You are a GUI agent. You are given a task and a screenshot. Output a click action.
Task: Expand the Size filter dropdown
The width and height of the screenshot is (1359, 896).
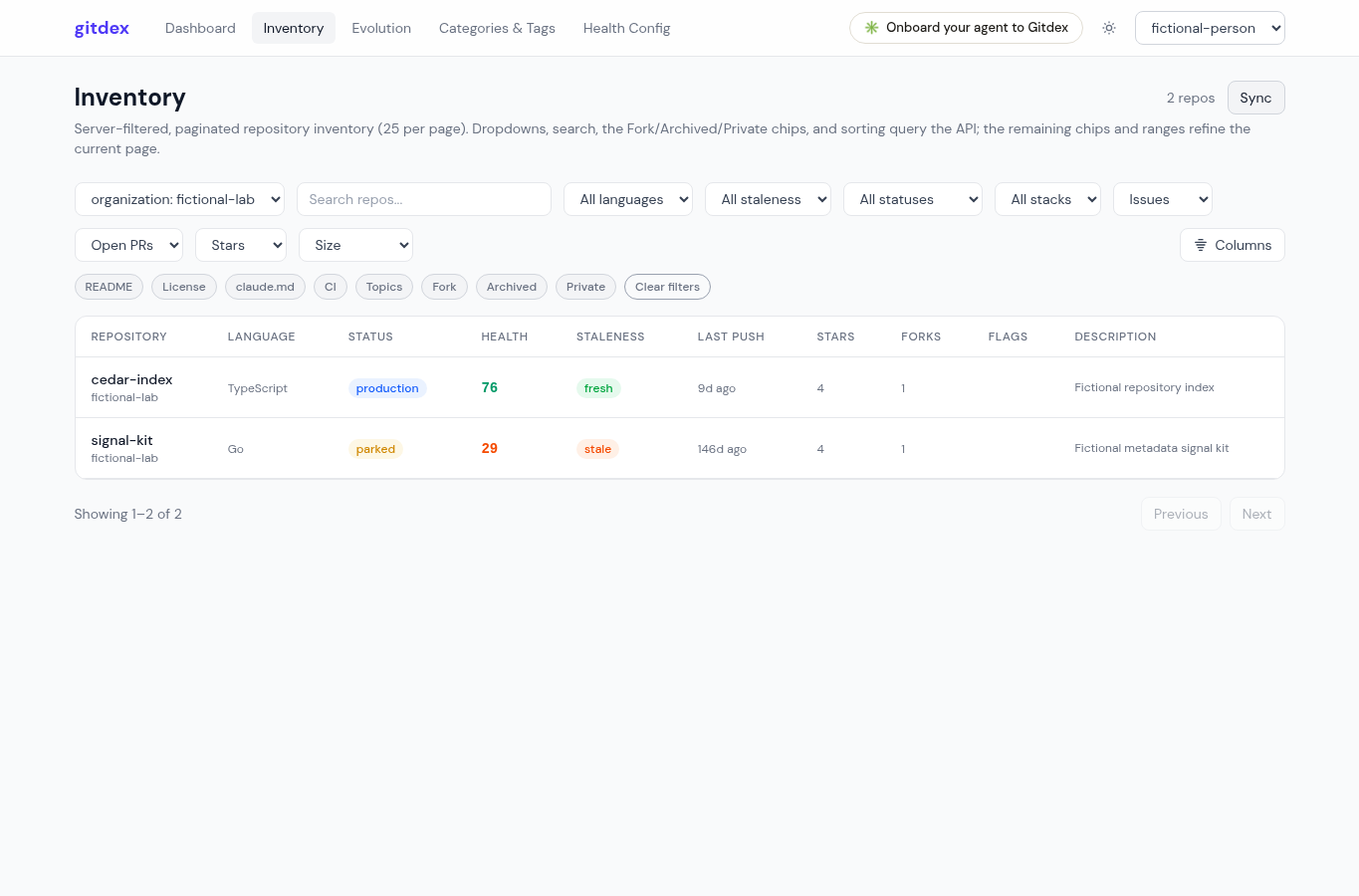[355, 245]
